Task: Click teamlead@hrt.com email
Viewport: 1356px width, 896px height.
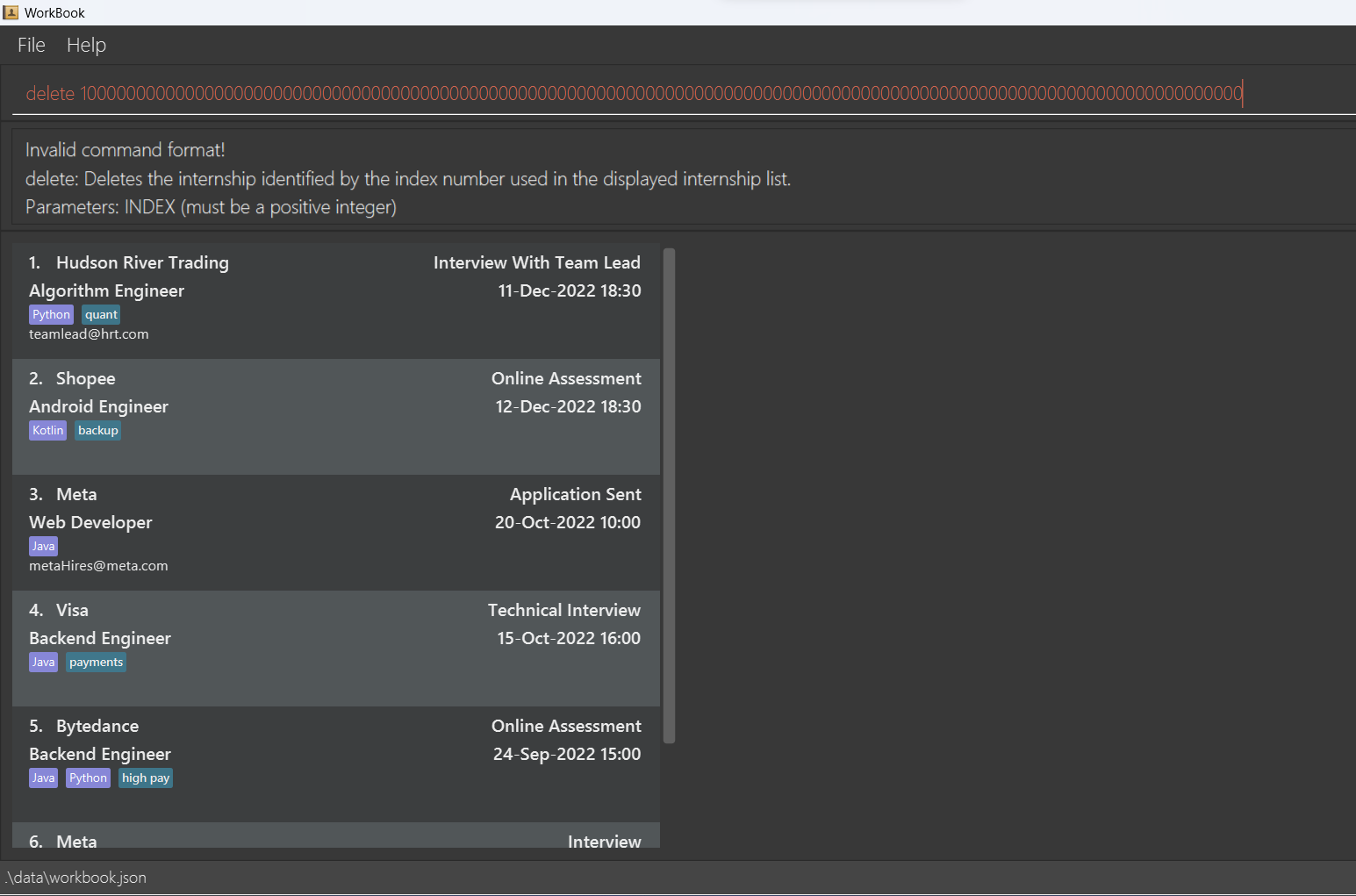Action: (89, 334)
